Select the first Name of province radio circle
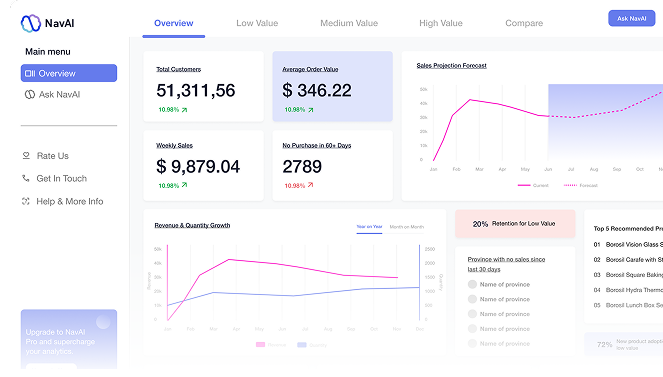The height and width of the screenshot is (377, 663). (472, 284)
